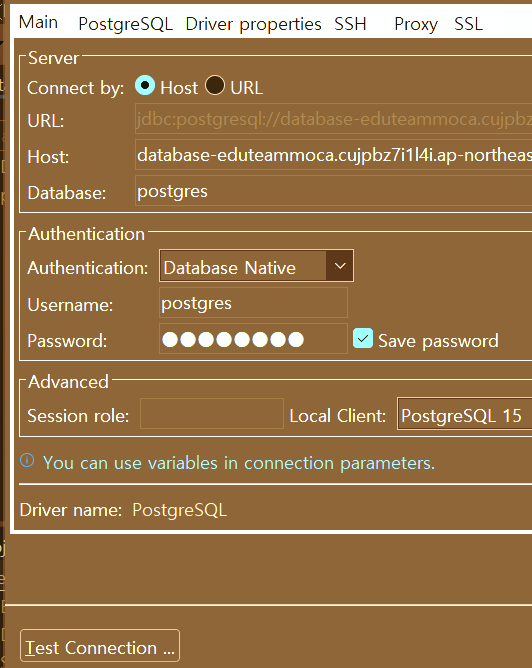Click the Connect by label
Screen dimensions: 532x668
[x=75, y=88]
